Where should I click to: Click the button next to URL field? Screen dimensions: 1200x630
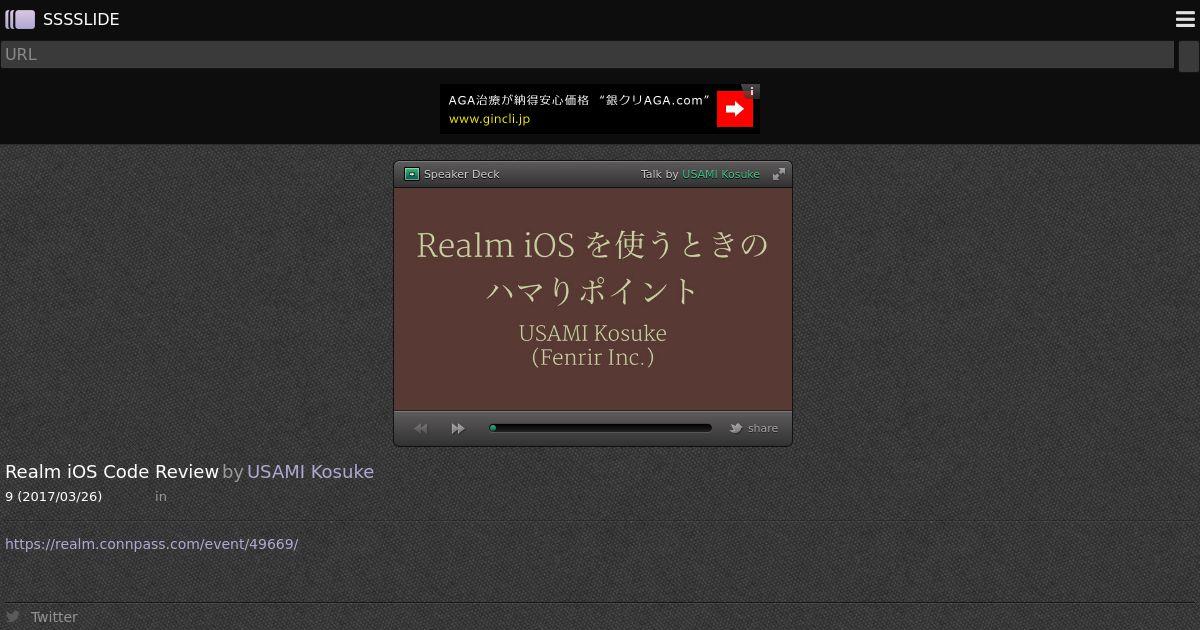[1188, 56]
